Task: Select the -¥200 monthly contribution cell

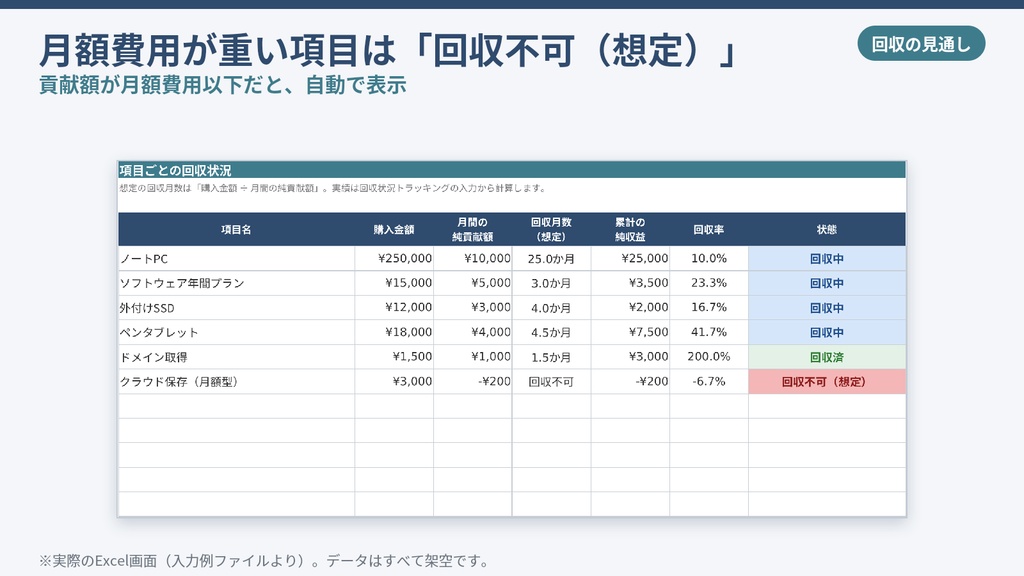Action: pos(473,381)
